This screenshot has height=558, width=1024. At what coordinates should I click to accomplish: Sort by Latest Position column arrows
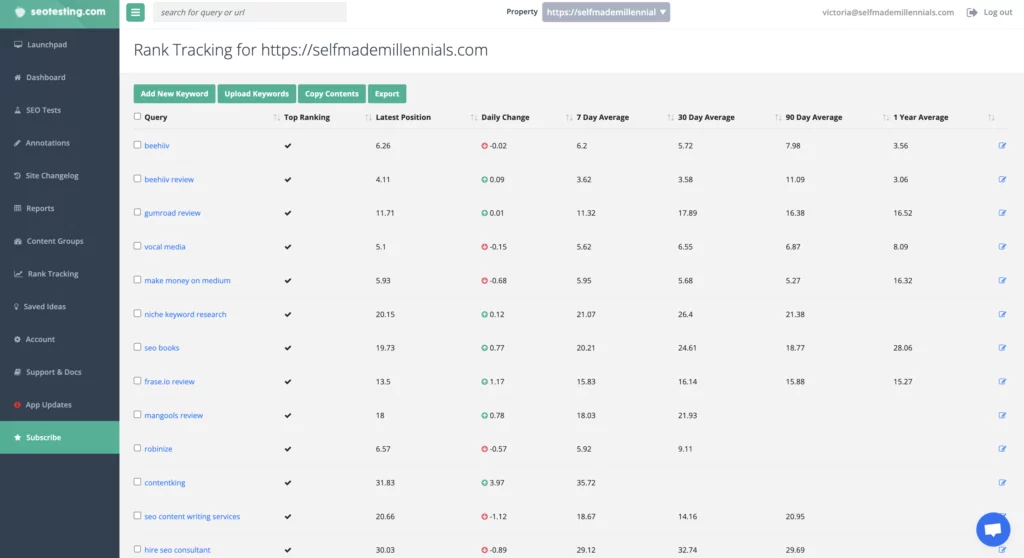(x=473, y=118)
